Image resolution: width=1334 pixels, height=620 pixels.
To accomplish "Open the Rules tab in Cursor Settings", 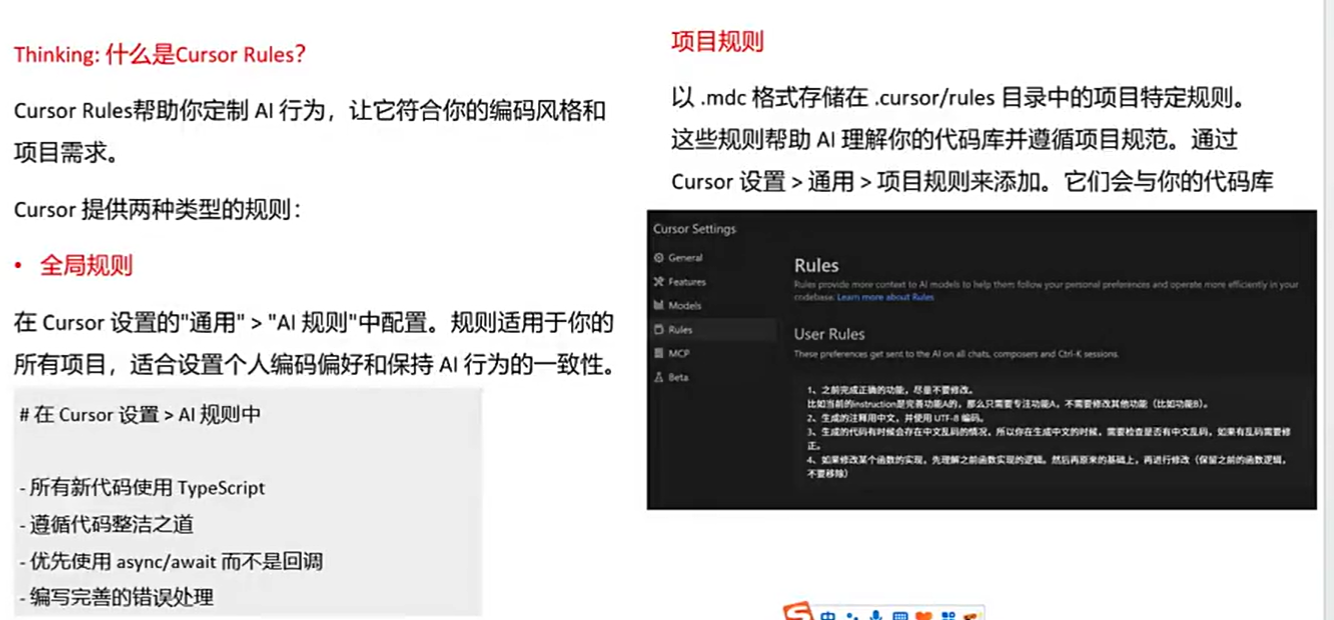I will coord(712,330).
